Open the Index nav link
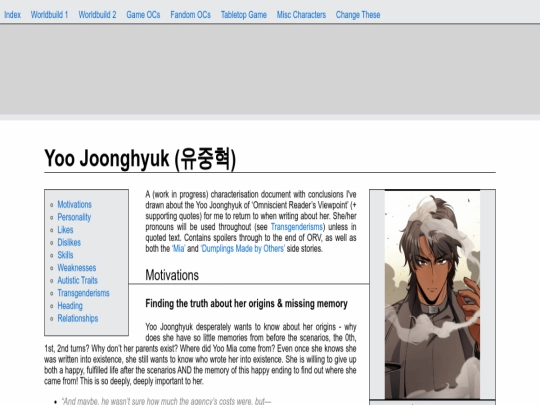The image size is (540, 405). pos(12,15)
